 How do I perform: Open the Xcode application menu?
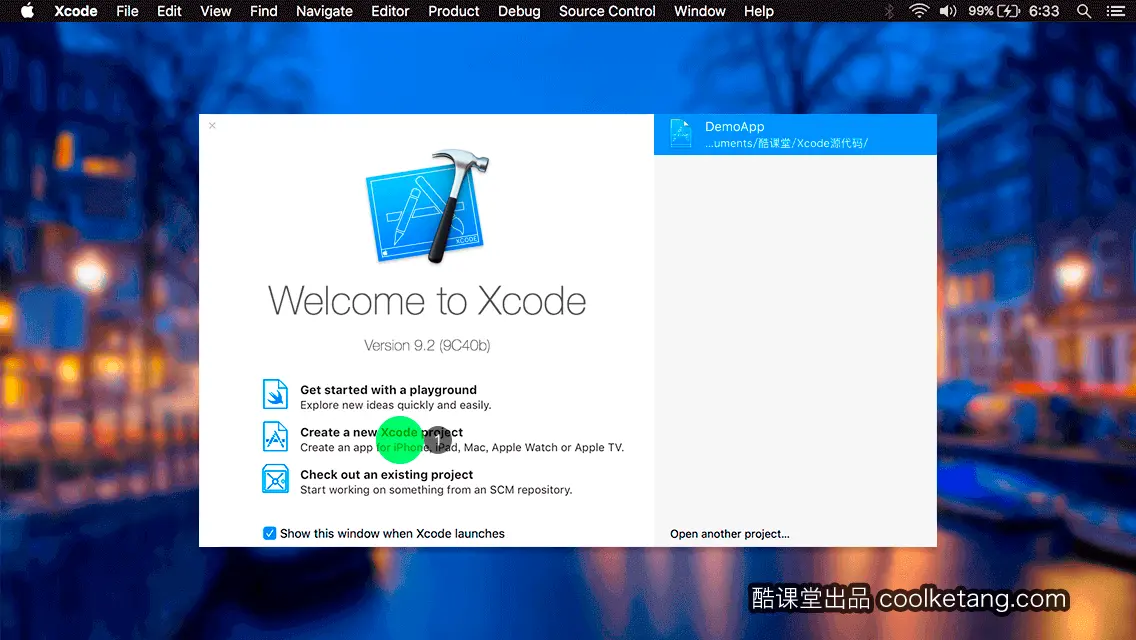[x=76, y=11]
